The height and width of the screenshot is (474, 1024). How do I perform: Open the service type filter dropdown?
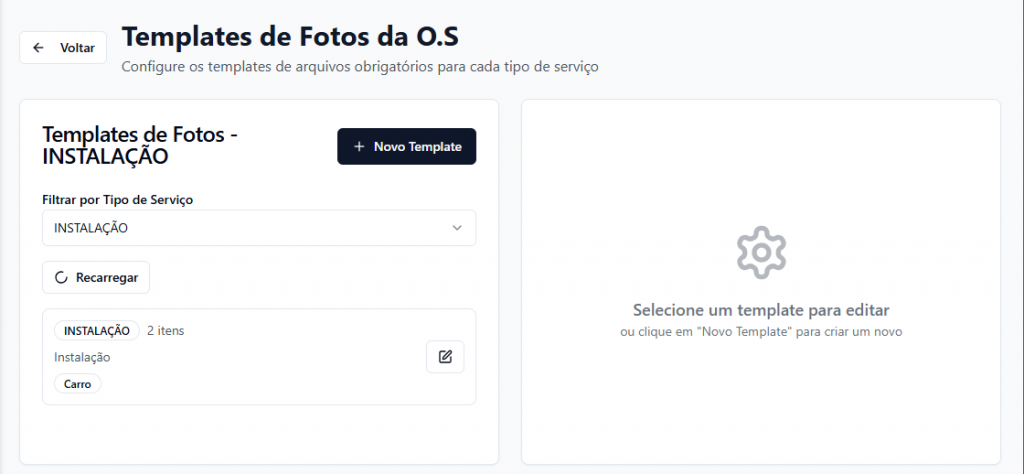click(x=258, y=228)
